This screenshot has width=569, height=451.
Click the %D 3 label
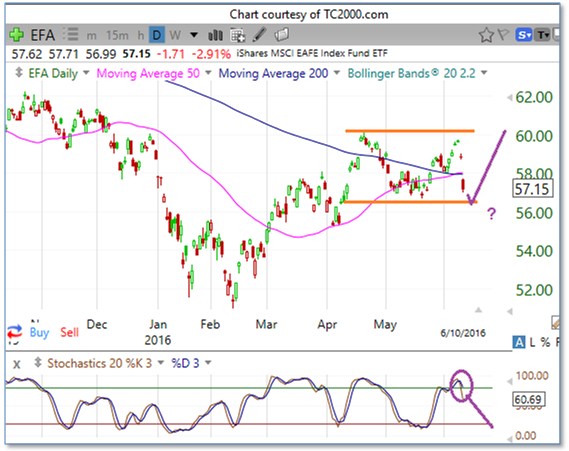click(185, 363)
